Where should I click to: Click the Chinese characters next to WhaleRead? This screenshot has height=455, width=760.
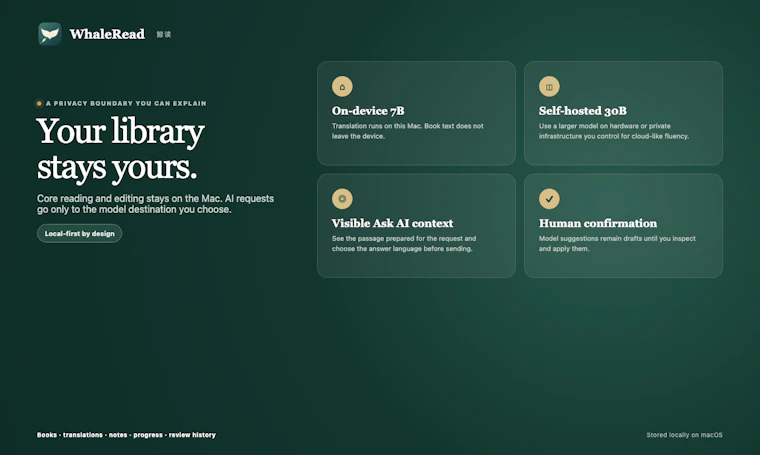[x=164, y=34]
